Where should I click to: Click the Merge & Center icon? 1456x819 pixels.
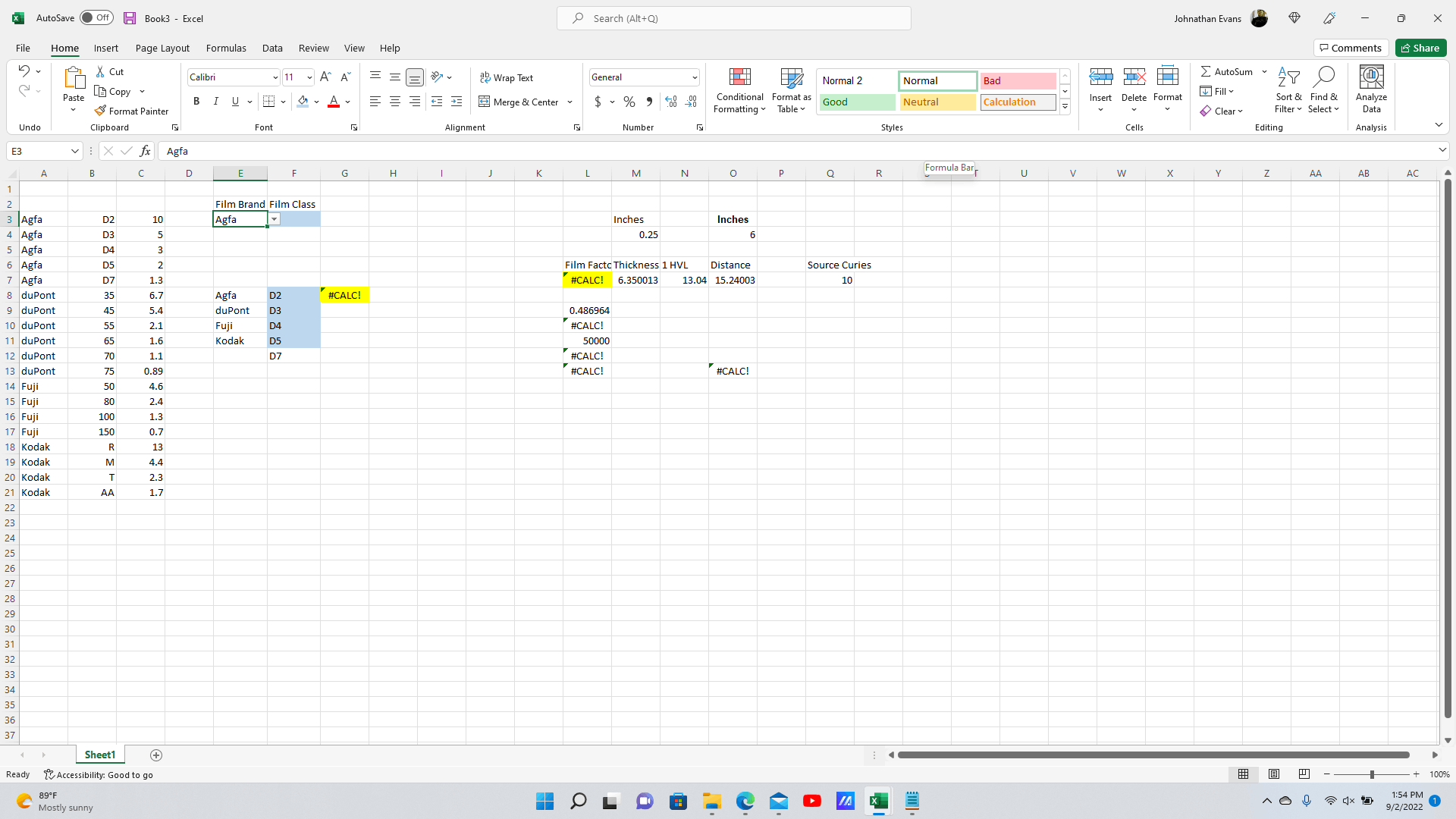click(x=485, y=102)
